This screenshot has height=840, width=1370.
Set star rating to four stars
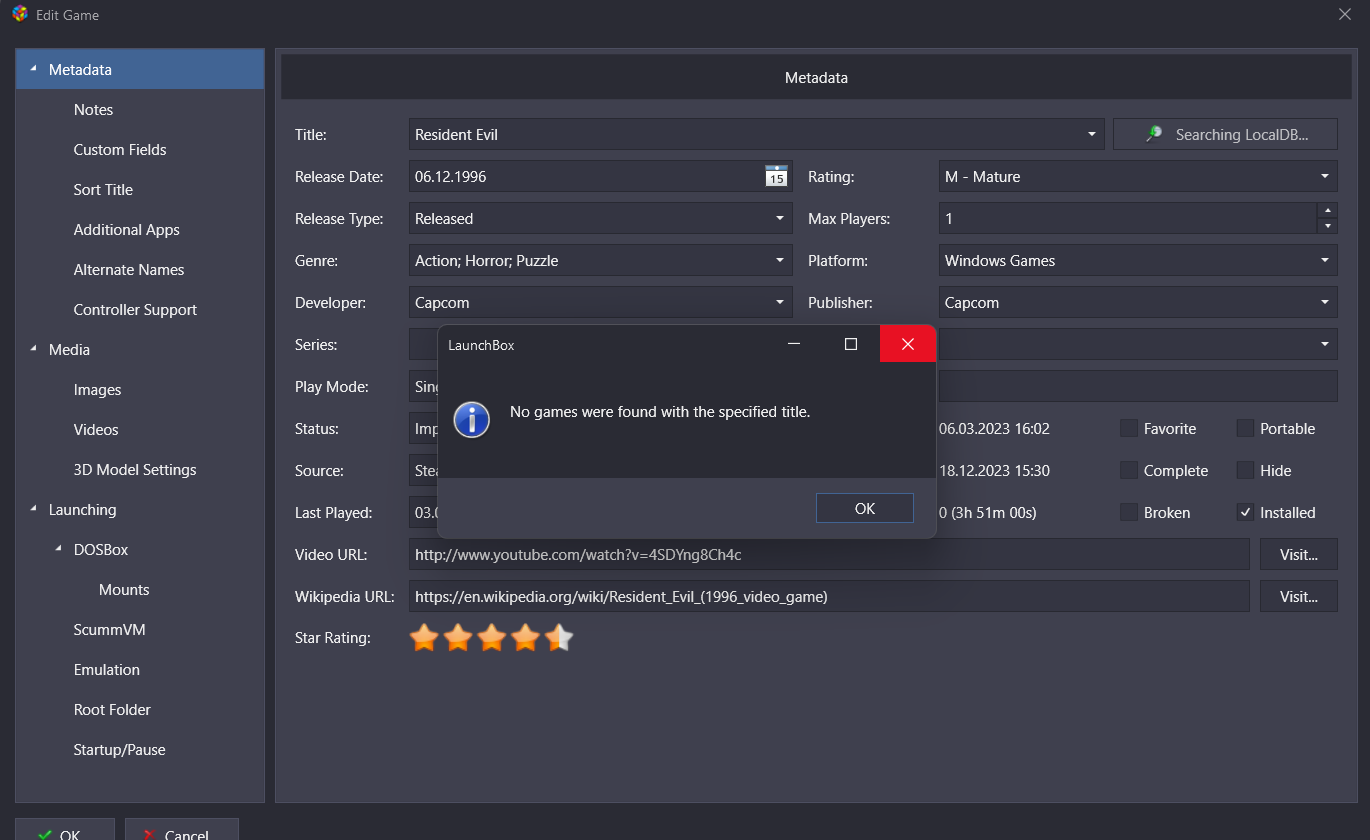[x=526, y=638]
